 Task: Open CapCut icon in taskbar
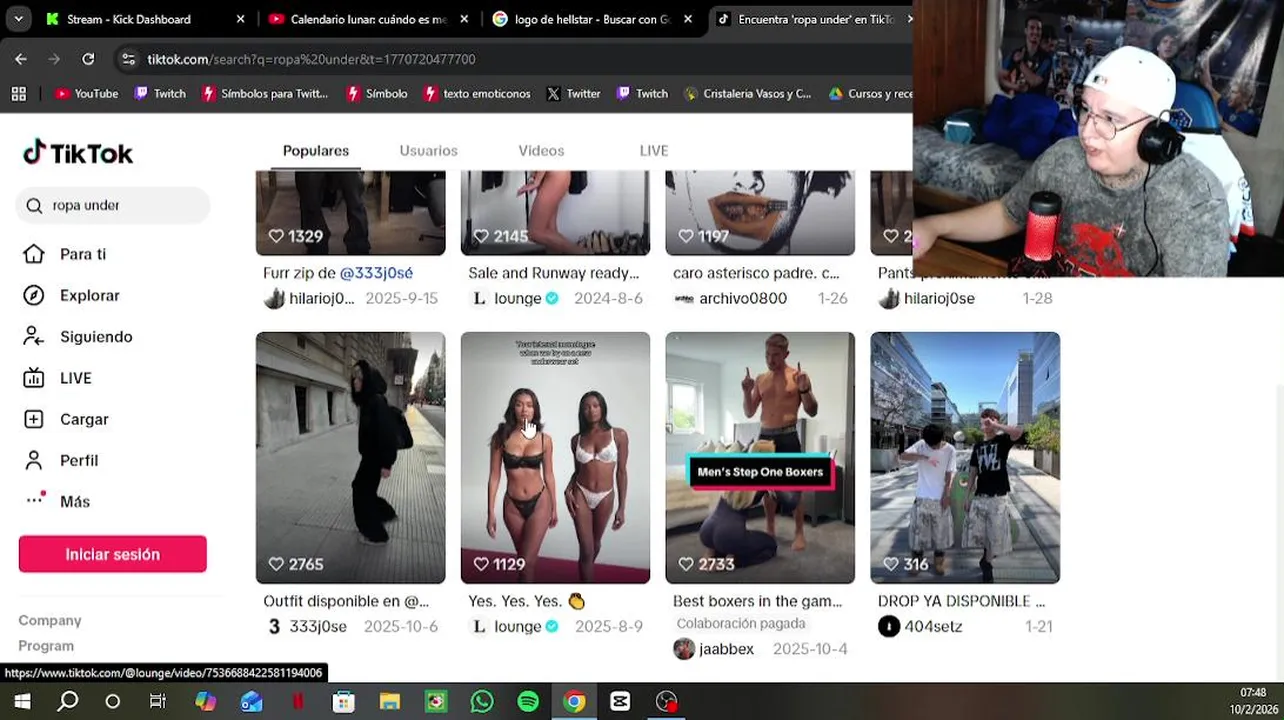(620, 701)
